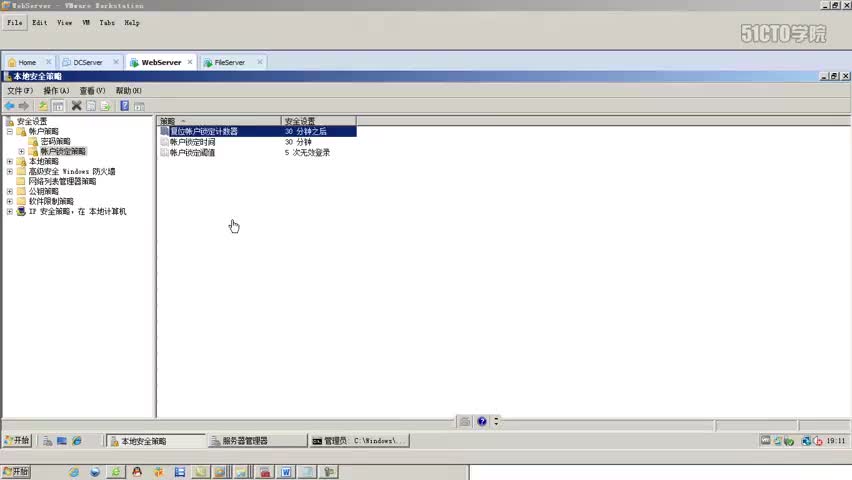Screen dimensions: 852x480
Task: Click the red security alert icon in the tray
Action: point(818,441)
